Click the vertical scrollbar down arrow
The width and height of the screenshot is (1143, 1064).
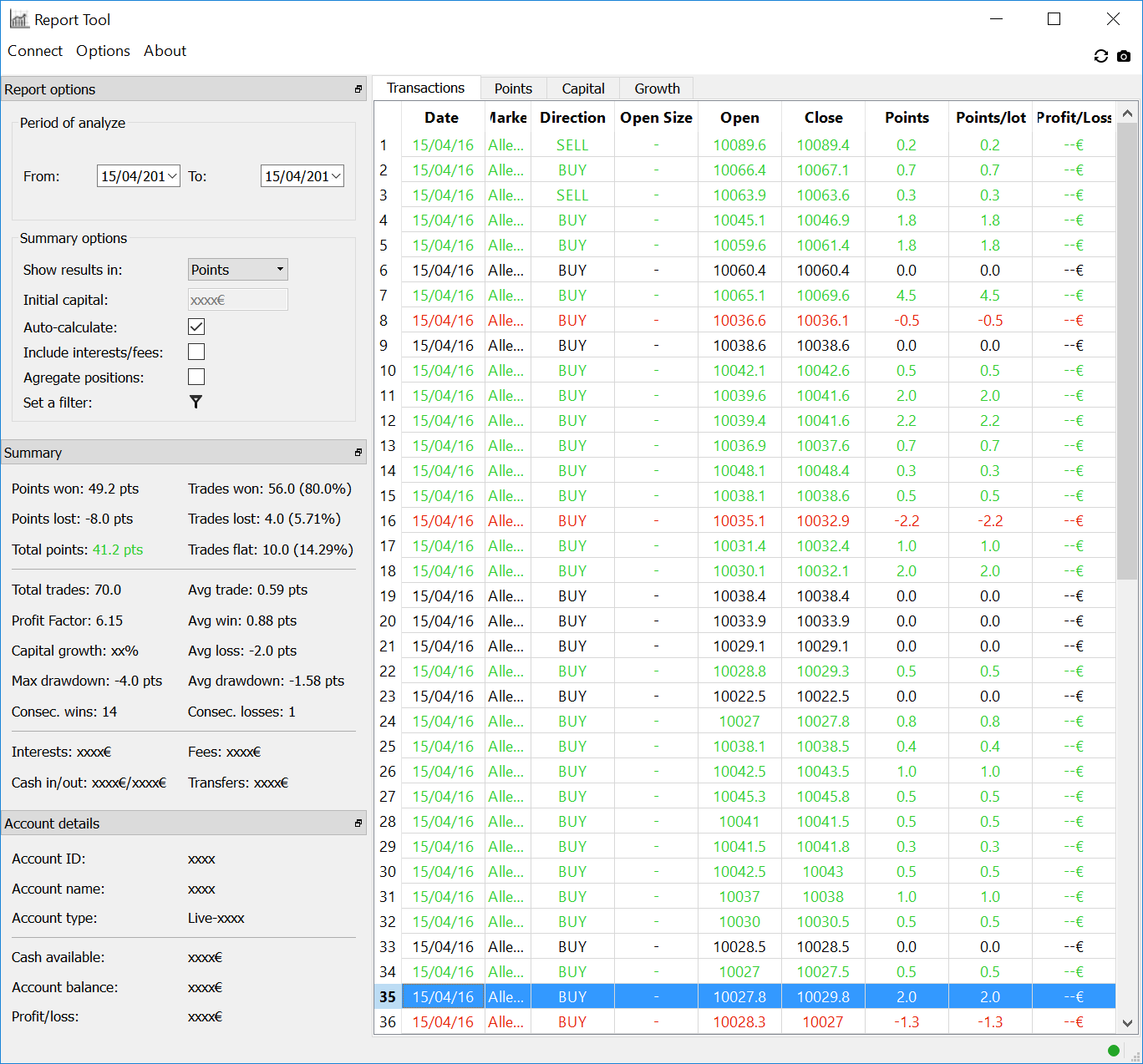(x=1127, y=1023)
